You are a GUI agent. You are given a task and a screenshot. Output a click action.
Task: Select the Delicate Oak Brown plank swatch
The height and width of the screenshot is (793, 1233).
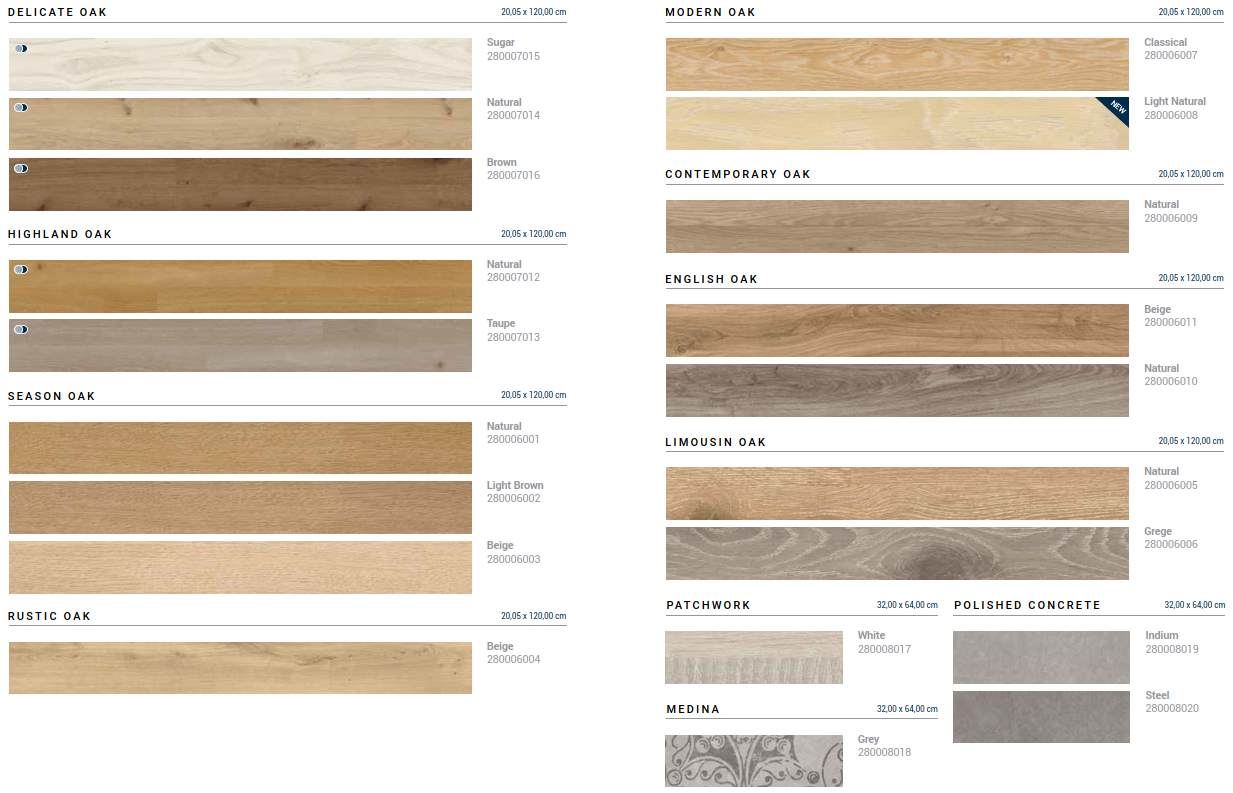point(240,184)
